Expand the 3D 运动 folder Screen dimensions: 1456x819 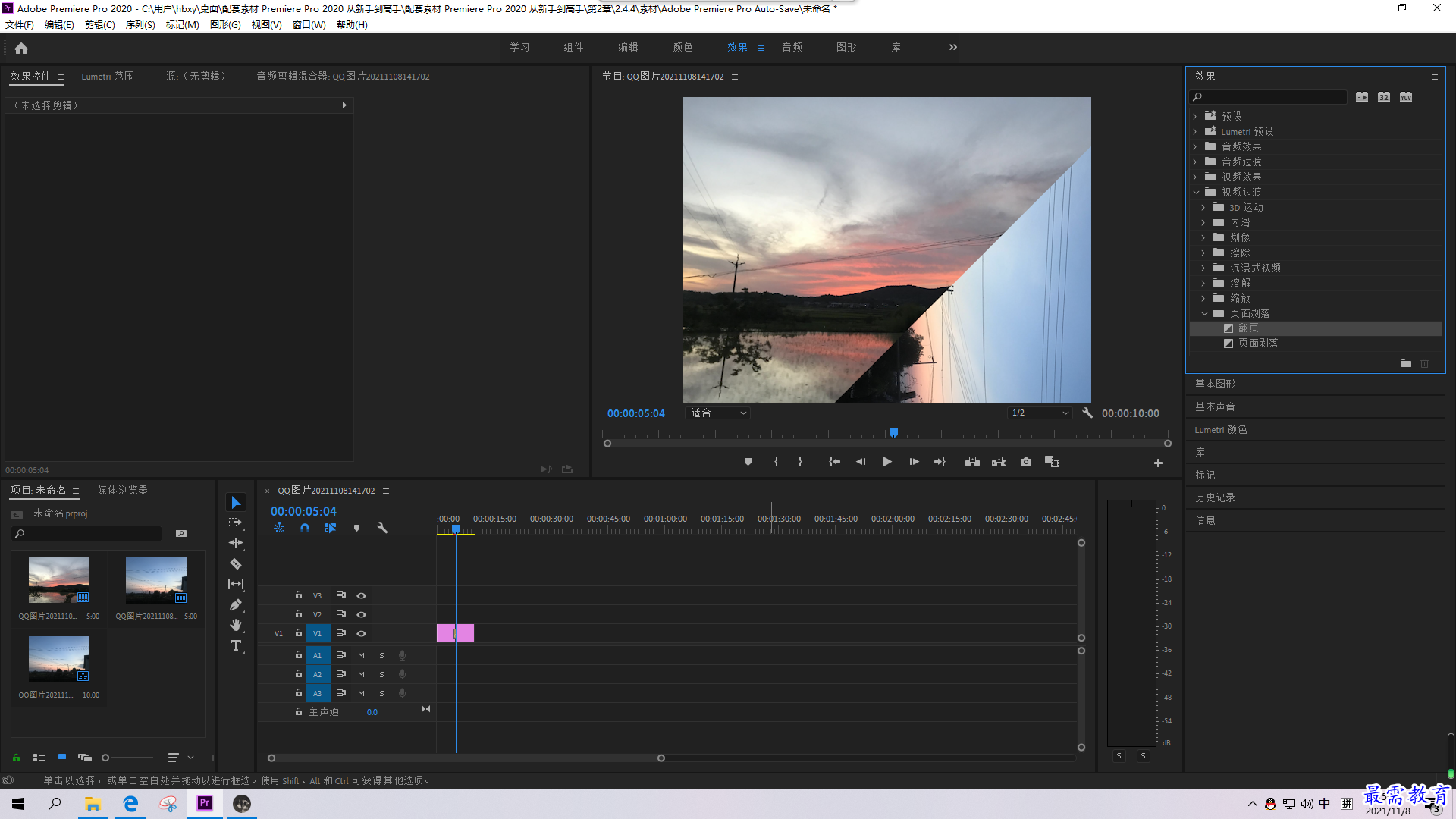pyautogui.click(x=1203, y=208)
